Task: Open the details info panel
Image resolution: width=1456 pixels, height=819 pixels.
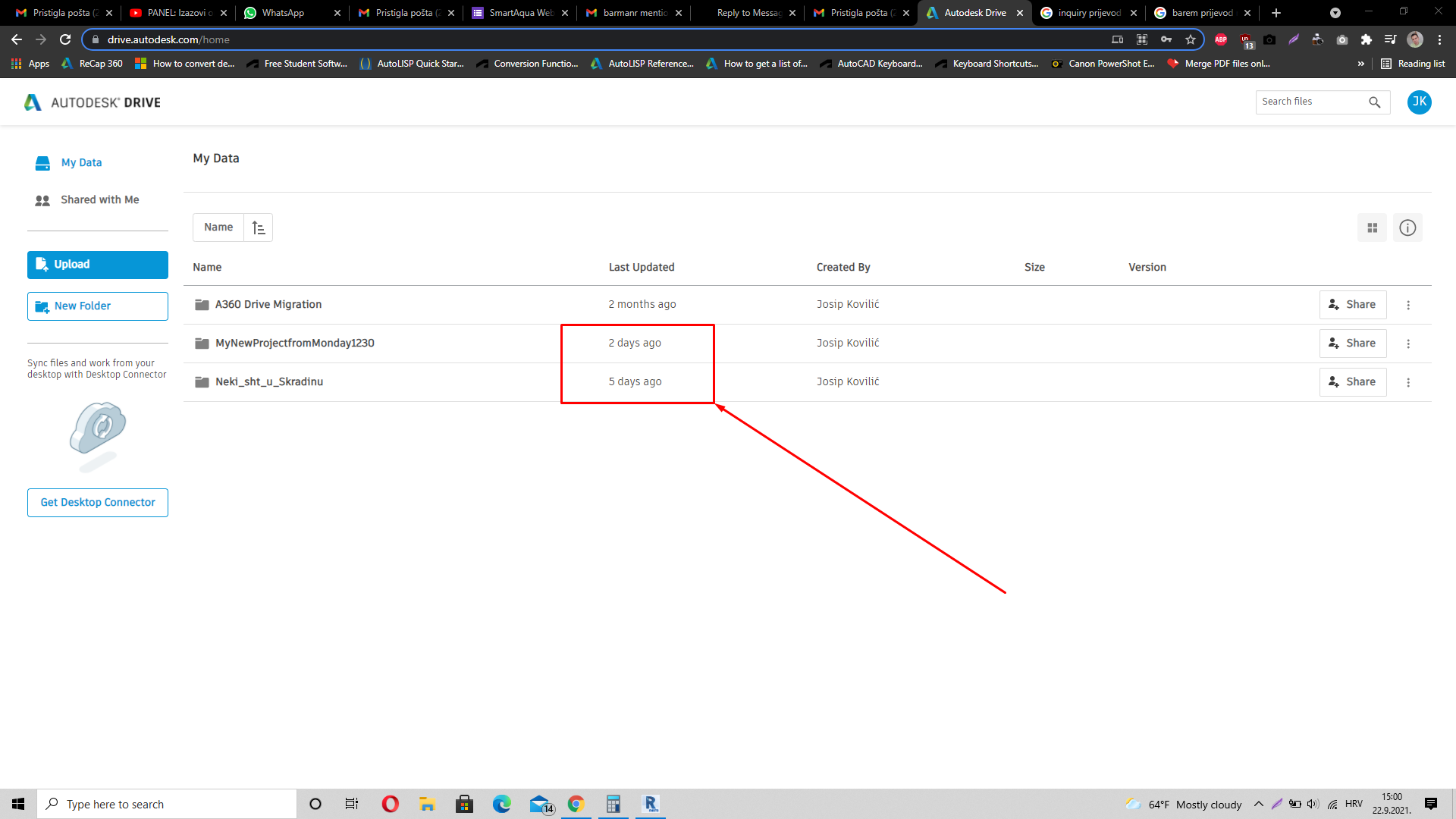Action: click(1407, 227)
